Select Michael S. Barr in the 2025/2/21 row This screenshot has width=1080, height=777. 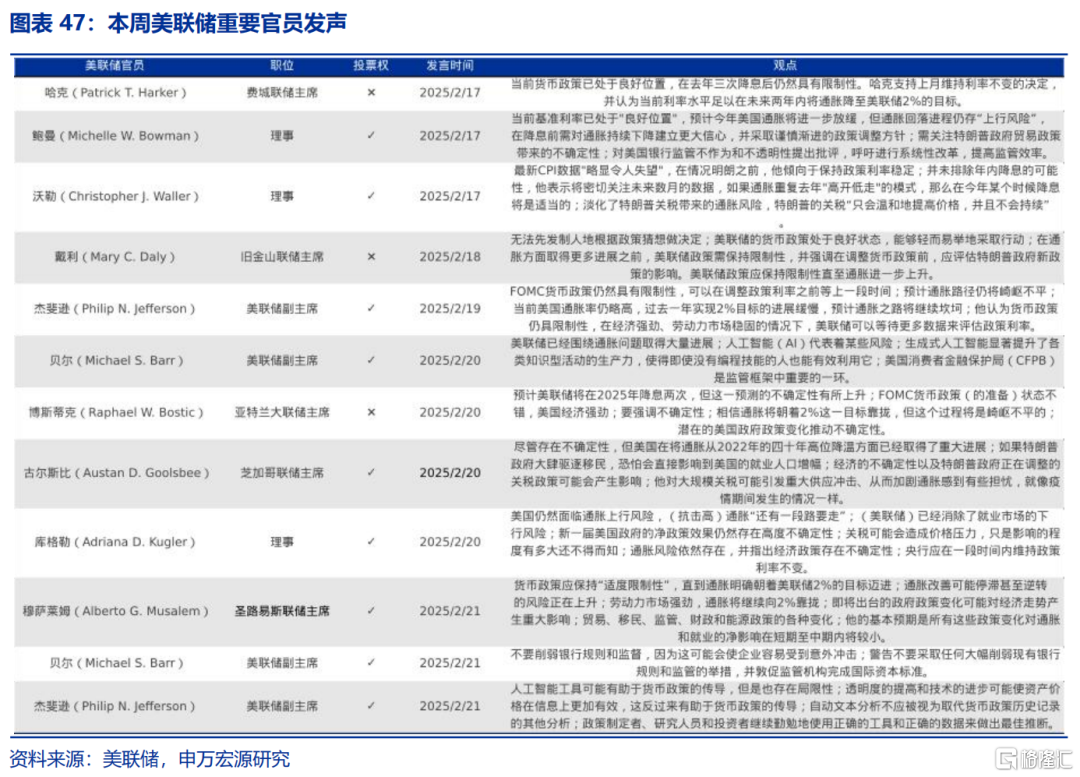click(x=115, y=663)
